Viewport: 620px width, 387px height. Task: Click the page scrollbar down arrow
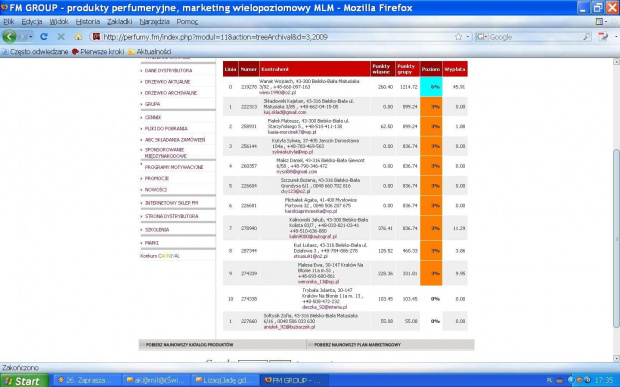(x=616, y=358)
